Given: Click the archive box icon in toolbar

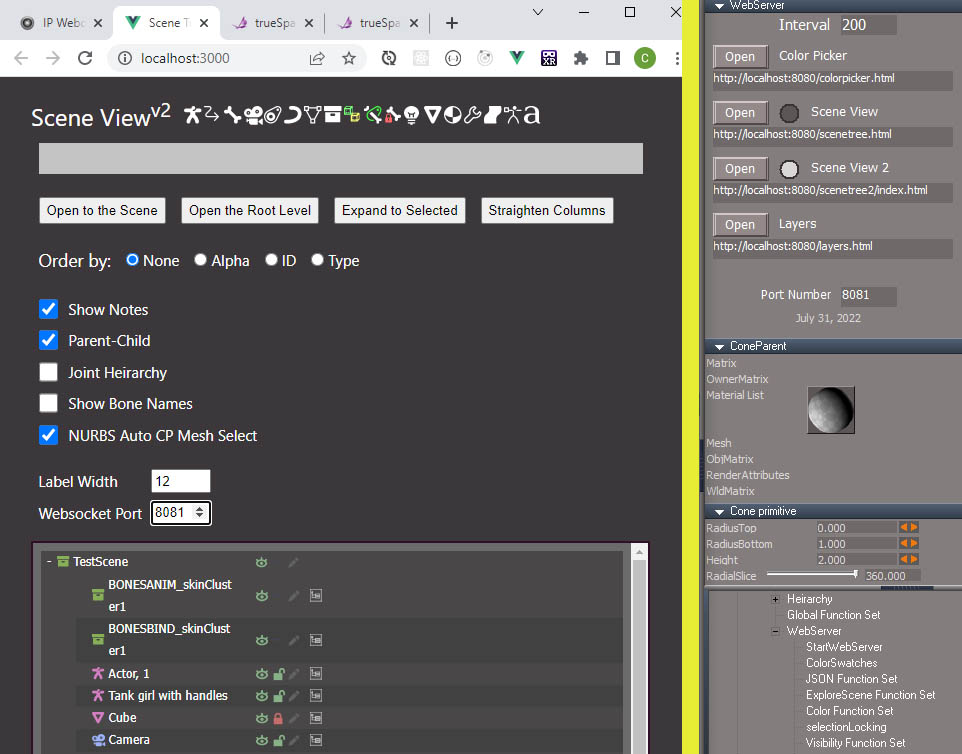Looking at the screenshot, I should tap(333, 115).
